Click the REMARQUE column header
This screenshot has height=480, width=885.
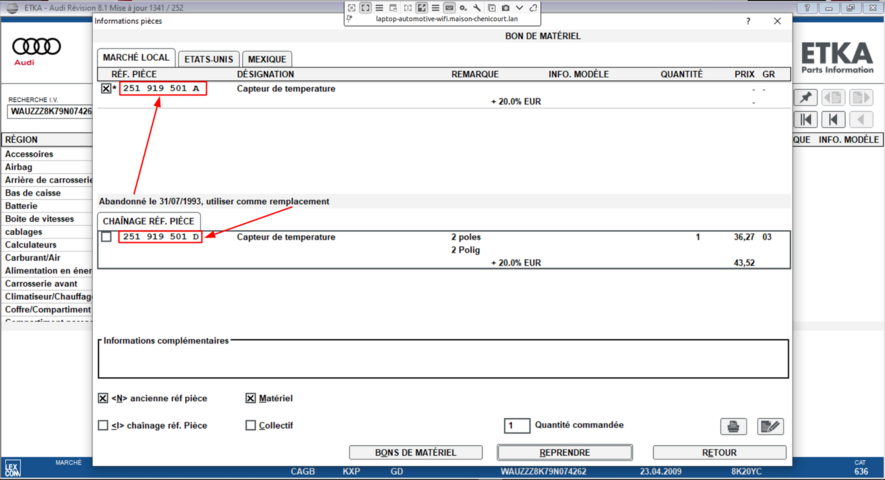(x=475, y=74)
